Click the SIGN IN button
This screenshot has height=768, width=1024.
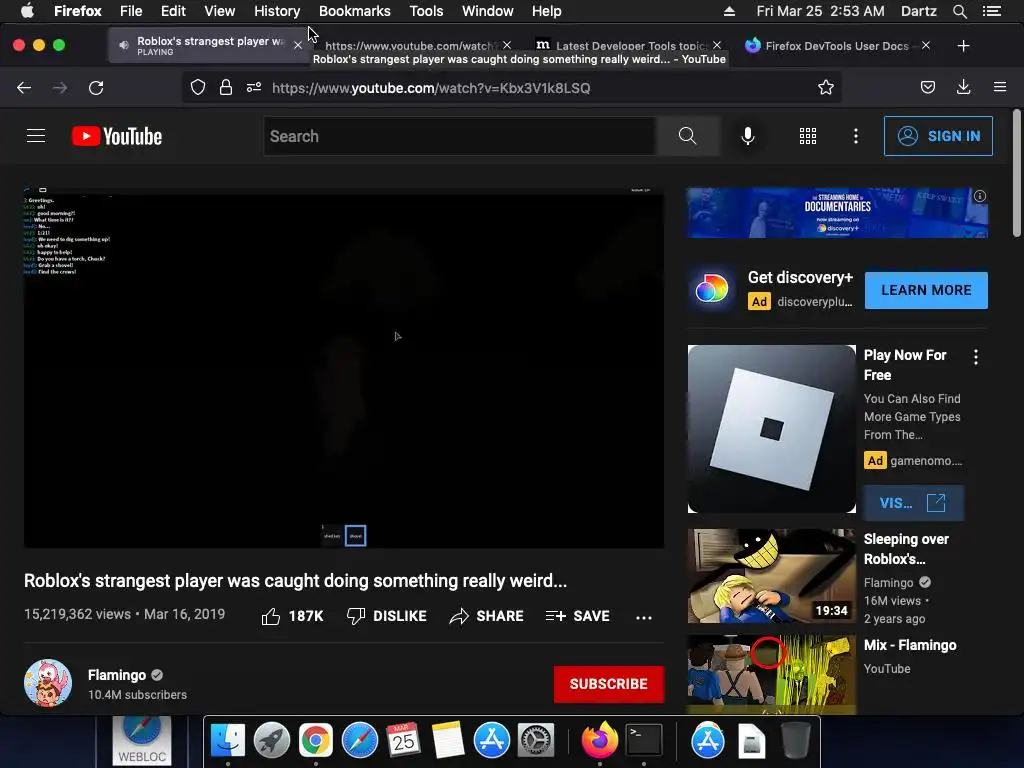pos(938,136)
